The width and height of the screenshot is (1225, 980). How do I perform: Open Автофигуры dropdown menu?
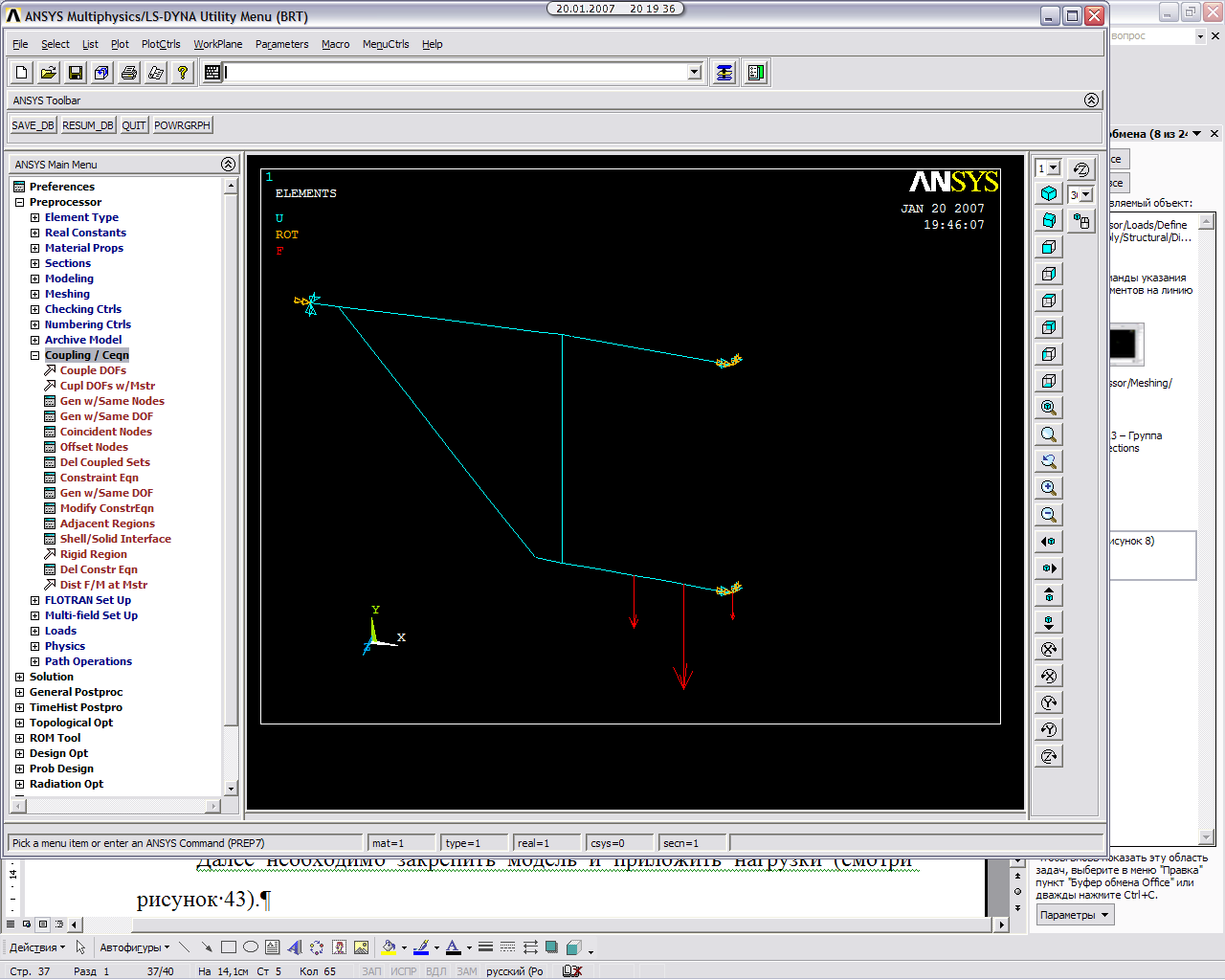click(134, 947)
